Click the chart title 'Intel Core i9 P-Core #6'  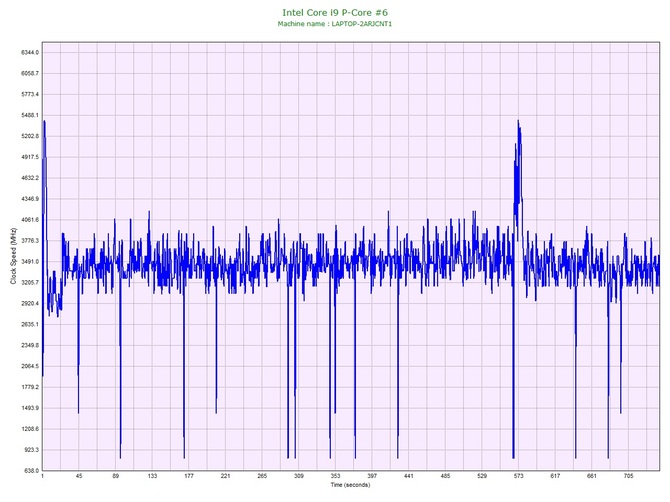coord(335,12)
